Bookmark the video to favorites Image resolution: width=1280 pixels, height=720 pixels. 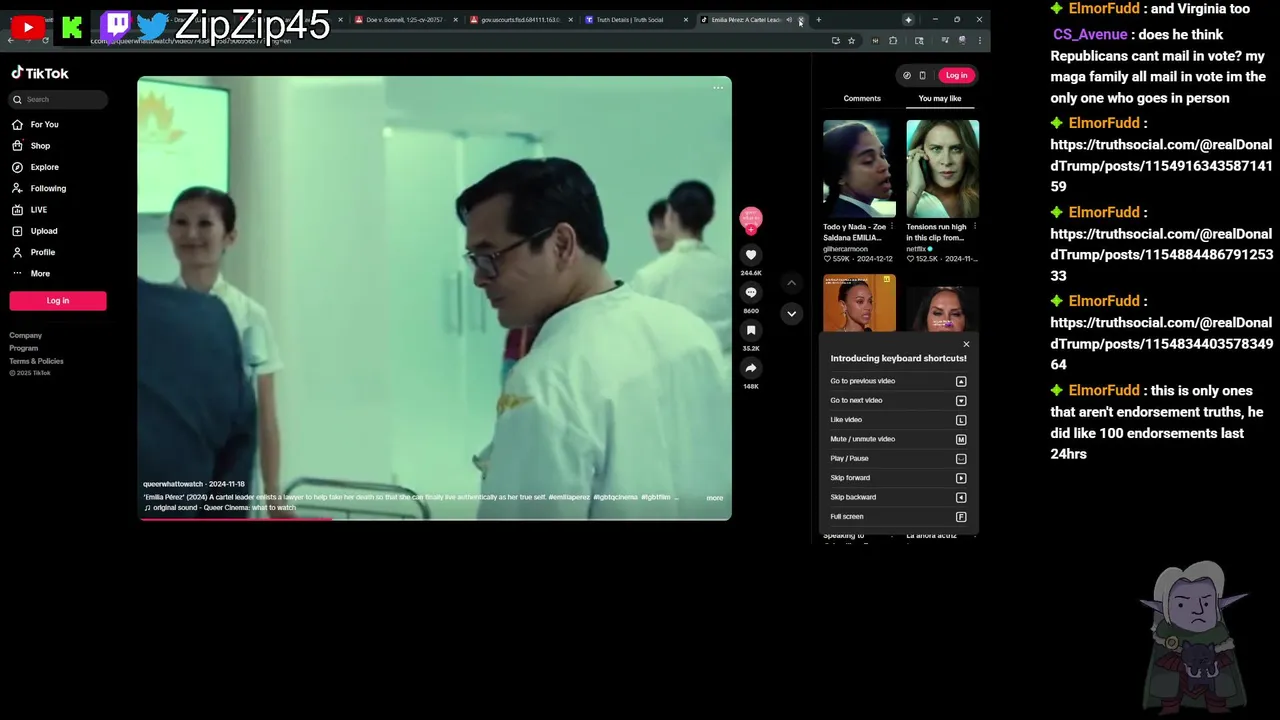coord(751,330)
